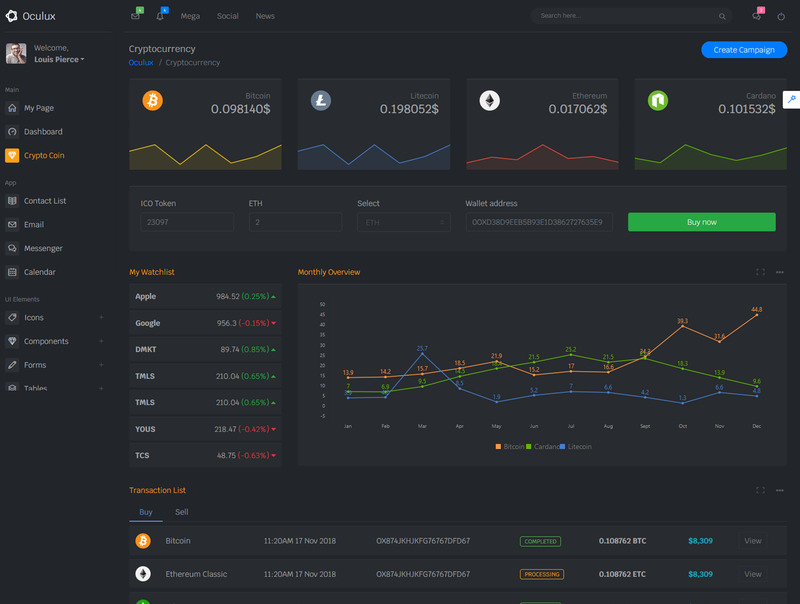The image size is (800, 604).
Task: Open the mail envelope icon in top bar
Action: tap(135, 16)
